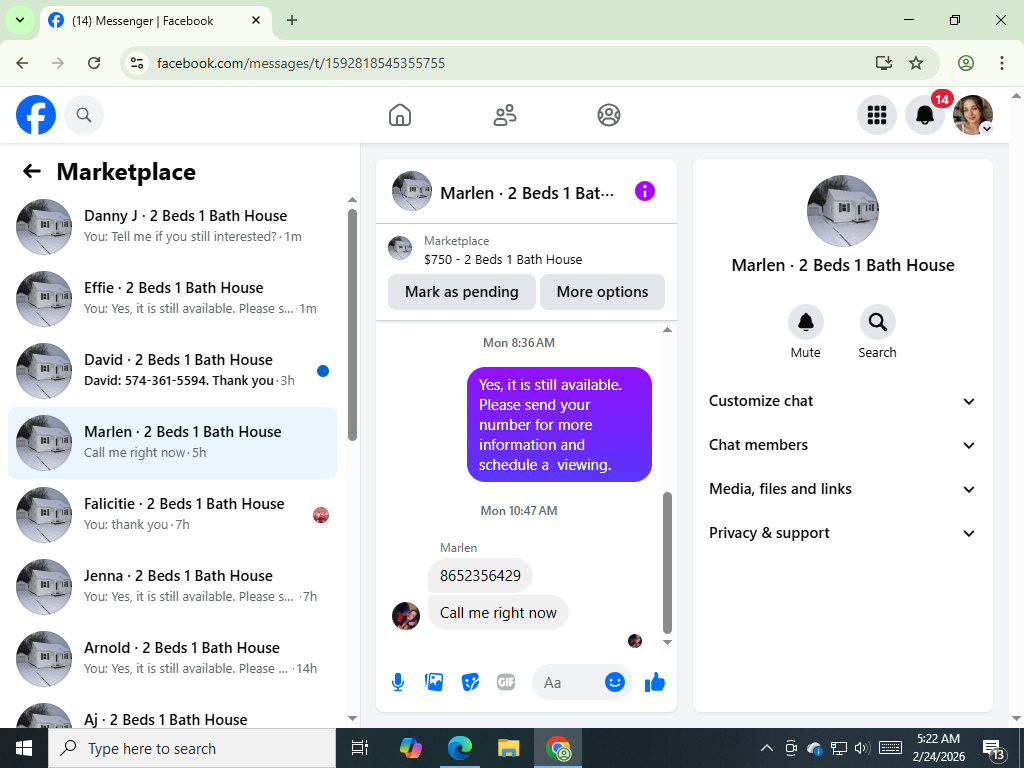Open the account profile picture menu
The height and width of the screenshot is (768, 1024).
click(x=972, y=115)
